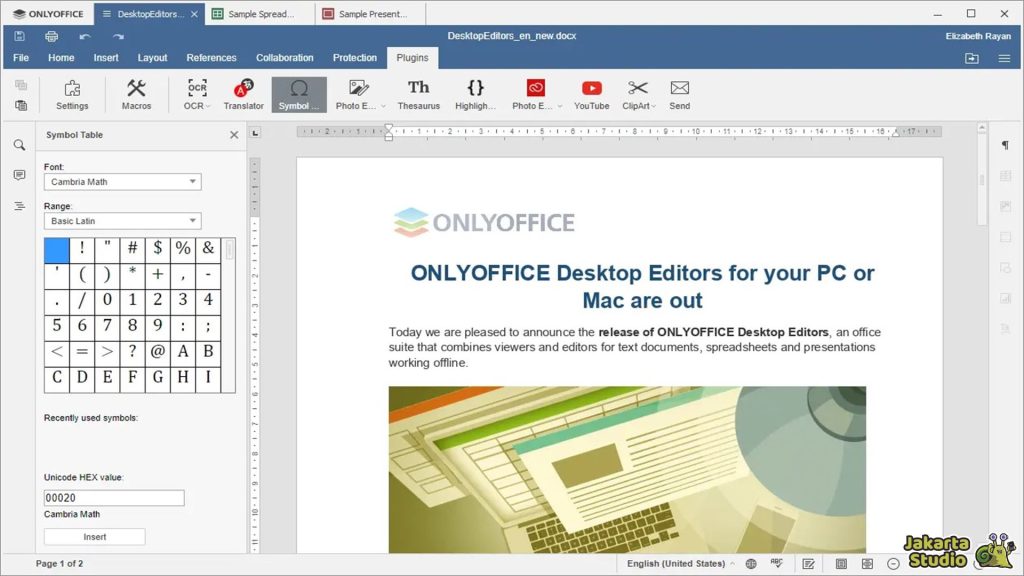Switch to the Sample Spreadsheet document tab

point(258,14)
